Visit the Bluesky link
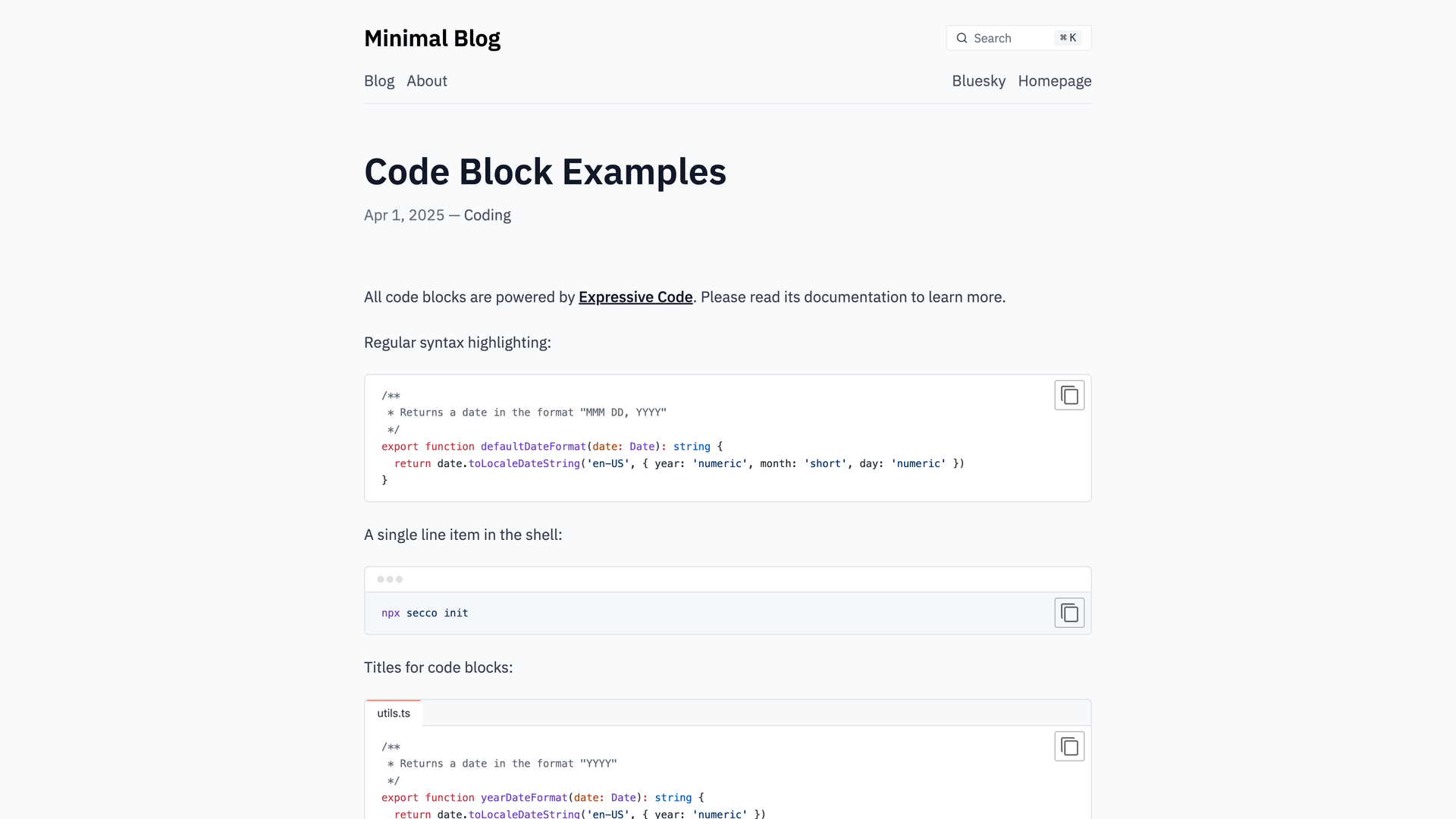The height and width of the screenshot is (819, 1456). pyautogui.click(x=978, y=81)
